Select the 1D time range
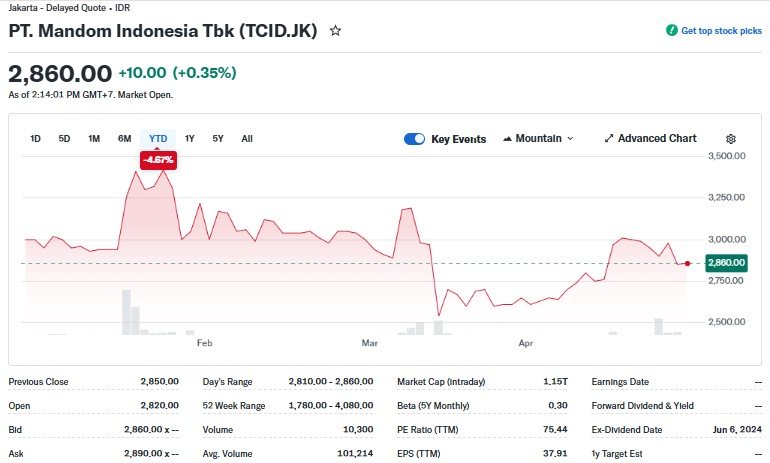Screen dimensions: 770x463 click(x=35, y=139)
